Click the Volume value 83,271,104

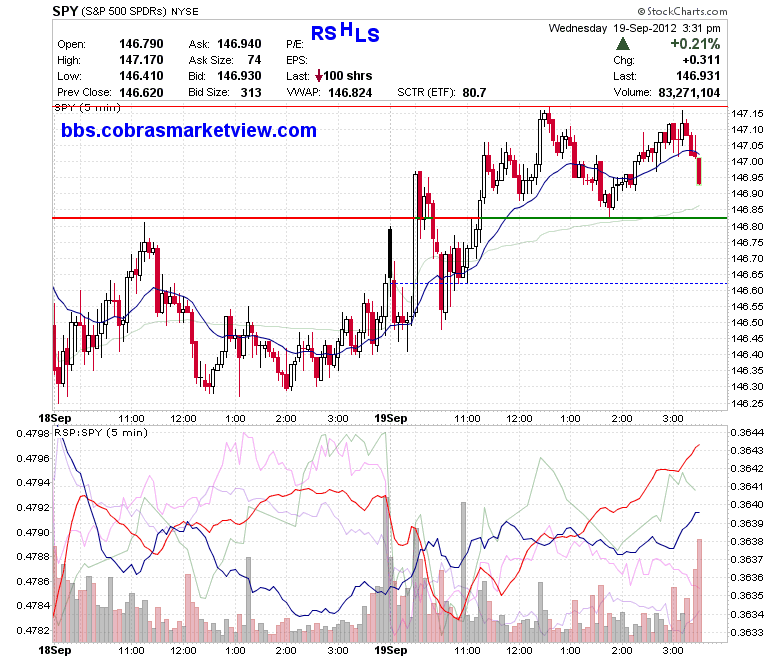(689, 93)
